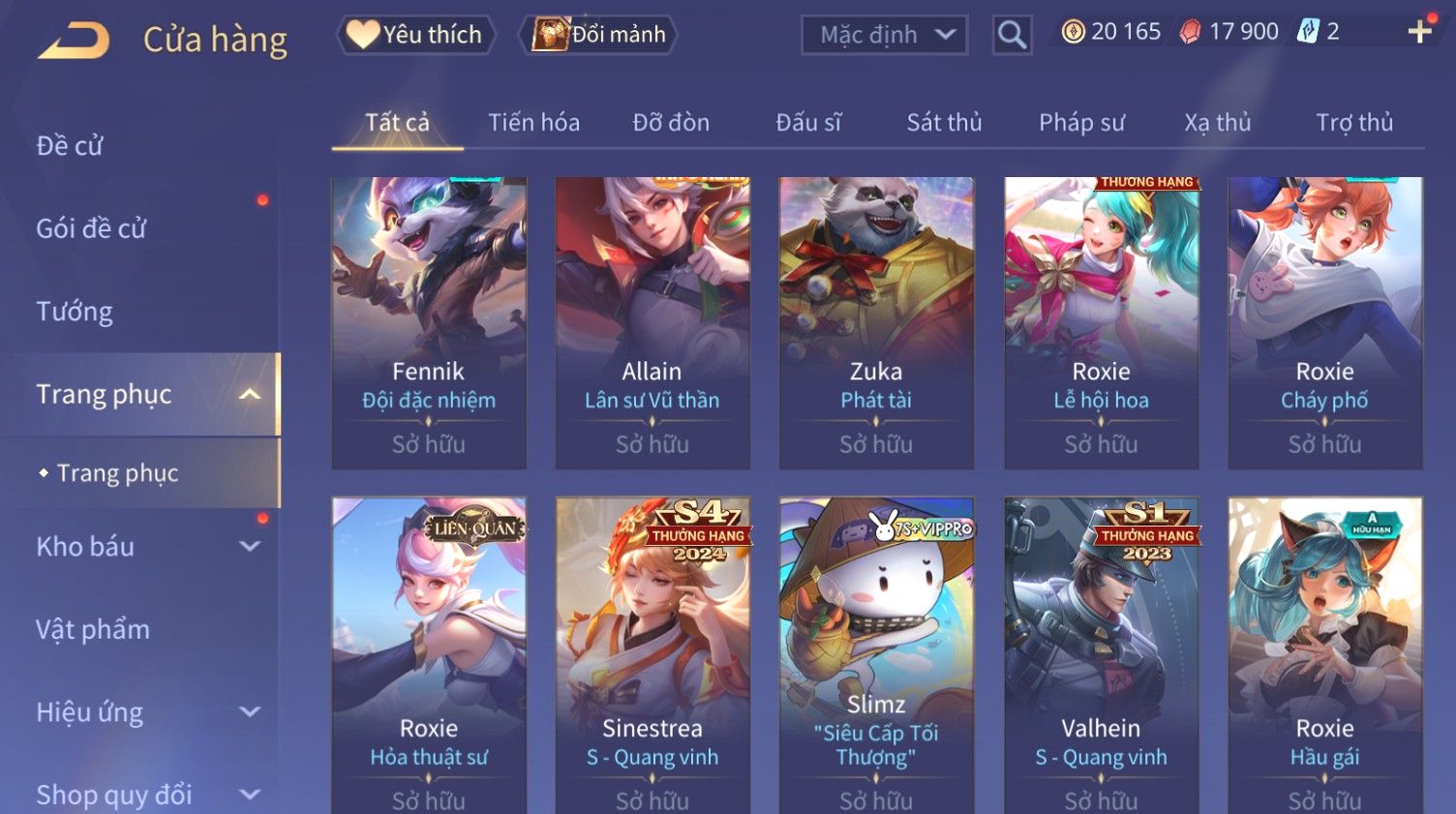Expand the Kho báu sidebar section
The image size is (1456, 814).
(x=250, y=546)
